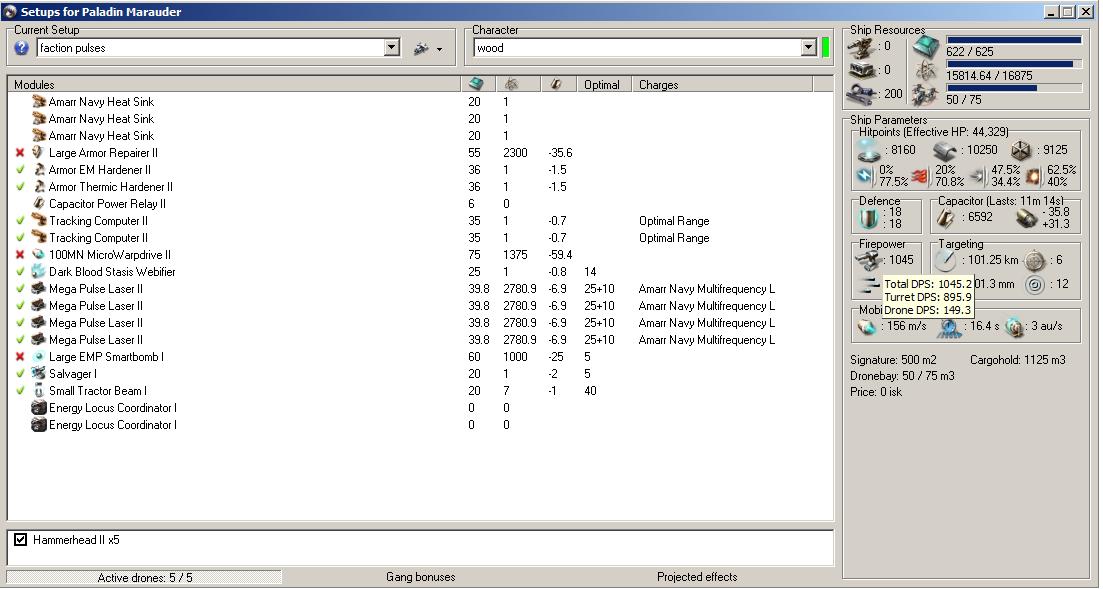Select the first Energy Locus Coordinator I icon
Viewport: 1103px width, 589px height.
39,407
